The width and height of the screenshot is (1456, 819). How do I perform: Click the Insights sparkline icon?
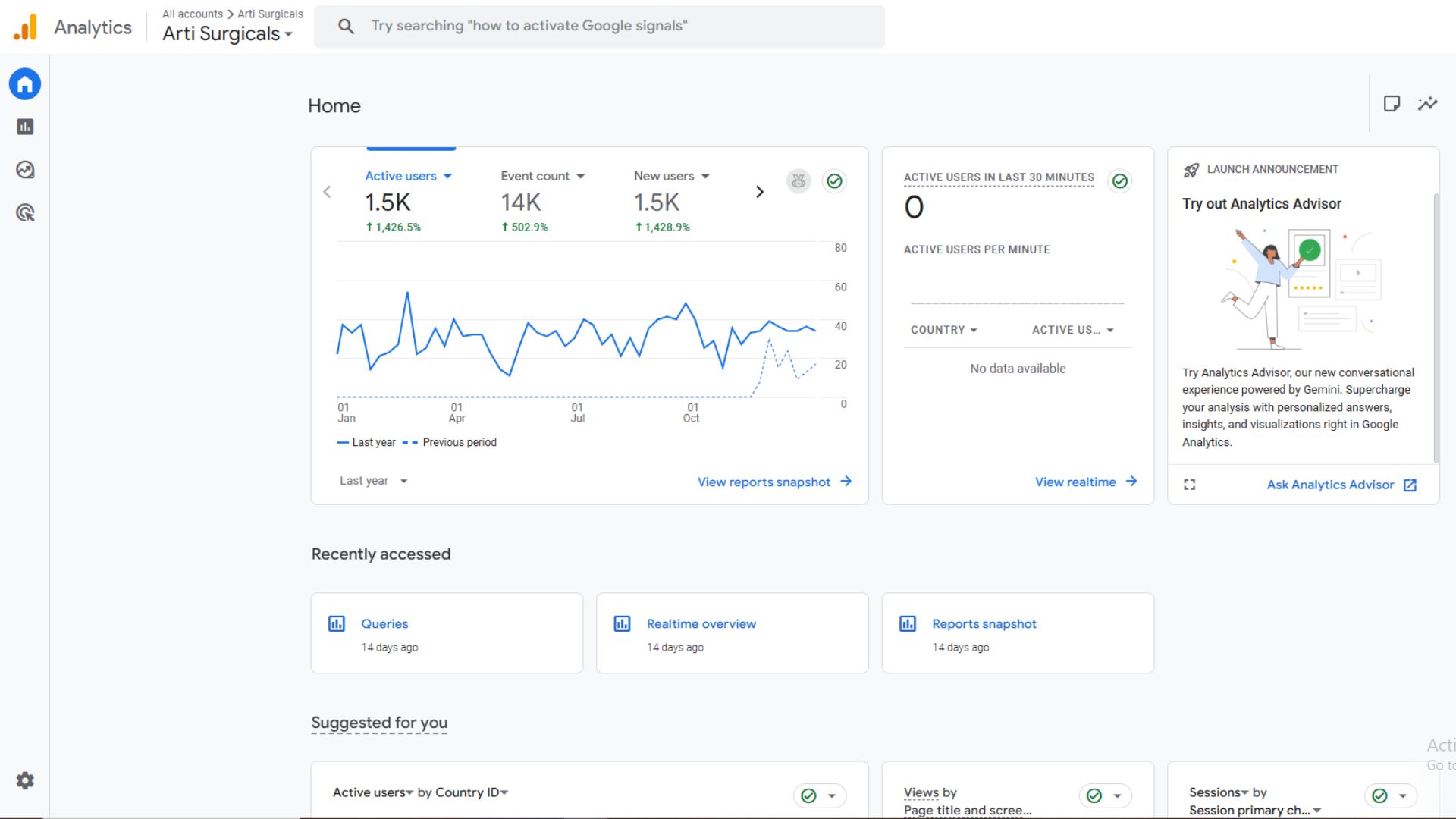(1427, 104)
